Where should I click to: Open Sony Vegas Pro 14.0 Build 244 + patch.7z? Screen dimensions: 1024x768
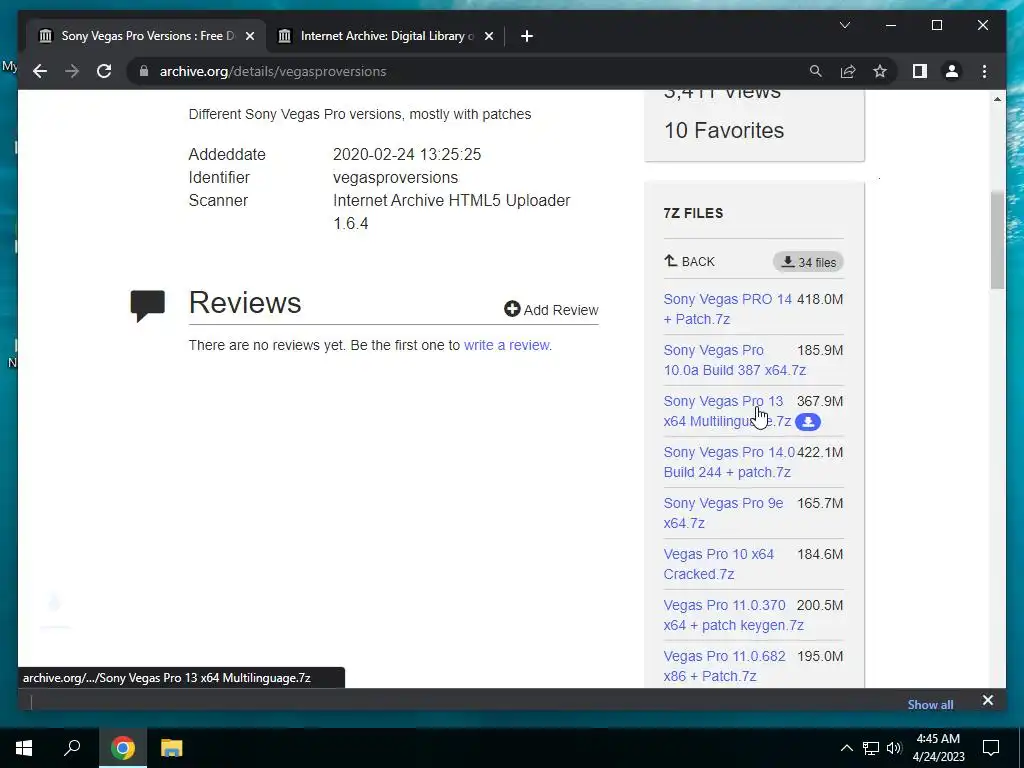[729, 462]
